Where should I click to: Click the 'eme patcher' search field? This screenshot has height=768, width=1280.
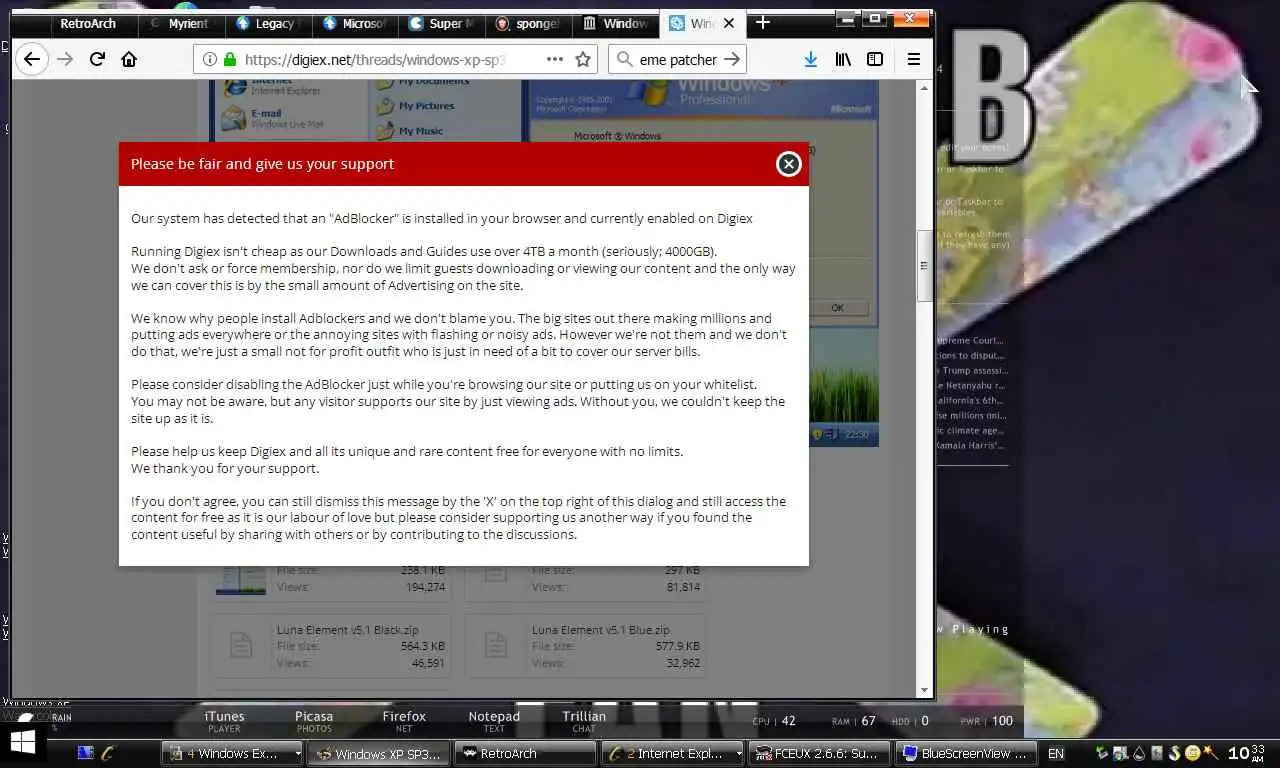pos(678,59)
